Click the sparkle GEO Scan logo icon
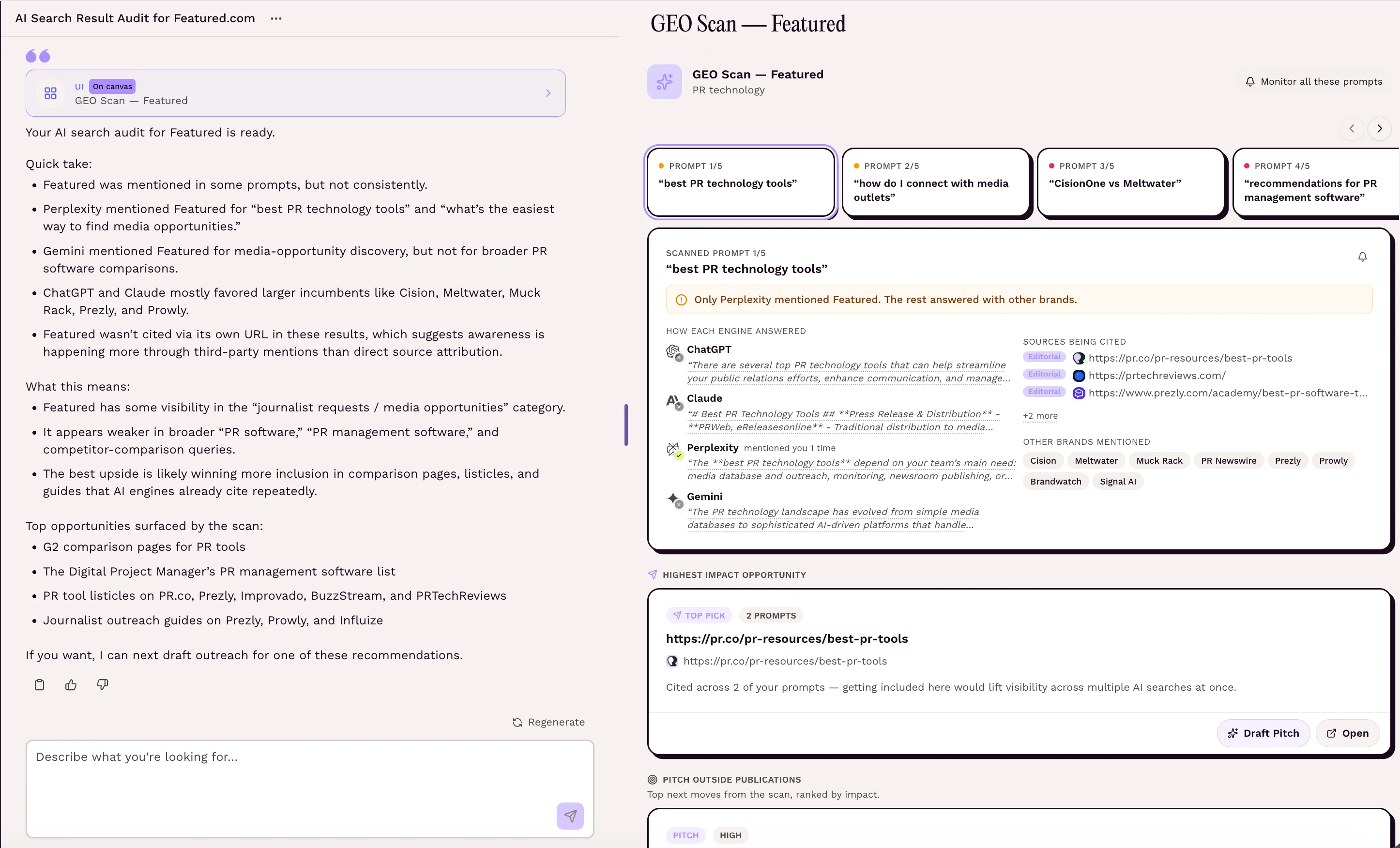 (664, 82)
